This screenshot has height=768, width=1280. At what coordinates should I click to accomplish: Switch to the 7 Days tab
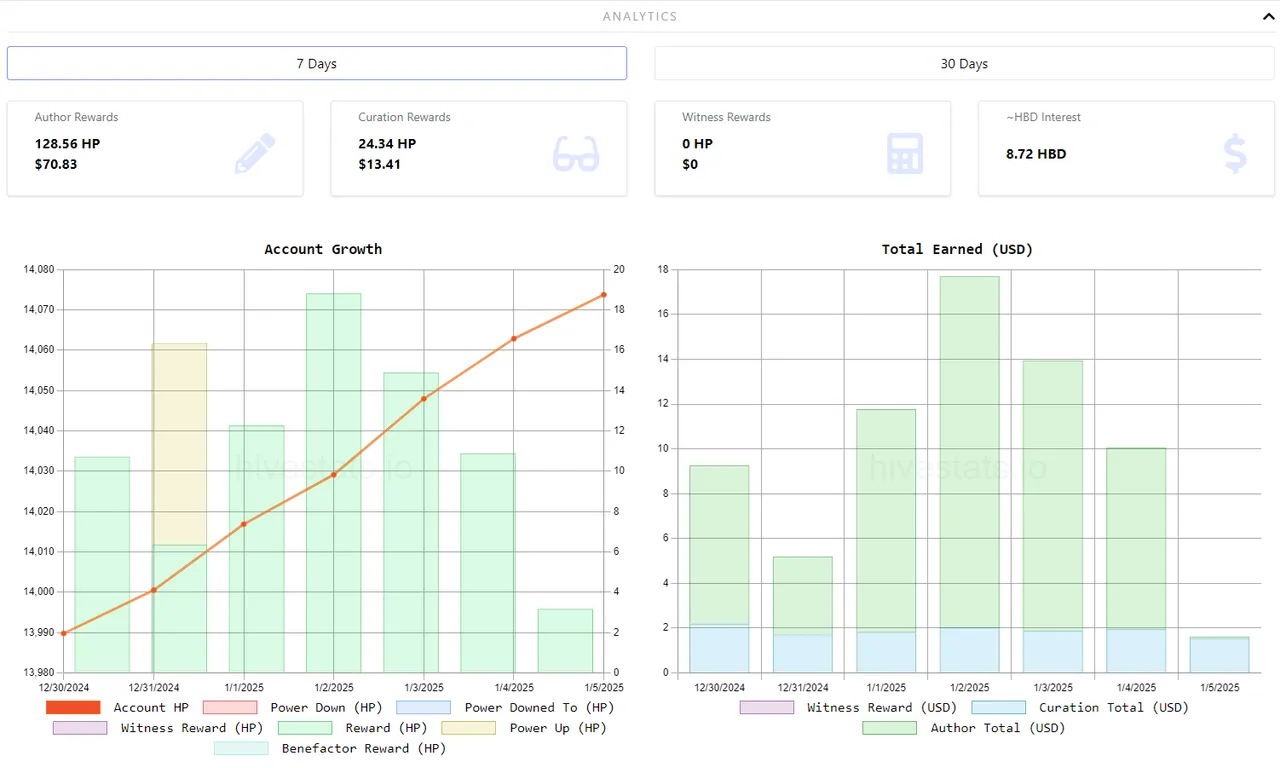tap(317, 63)
